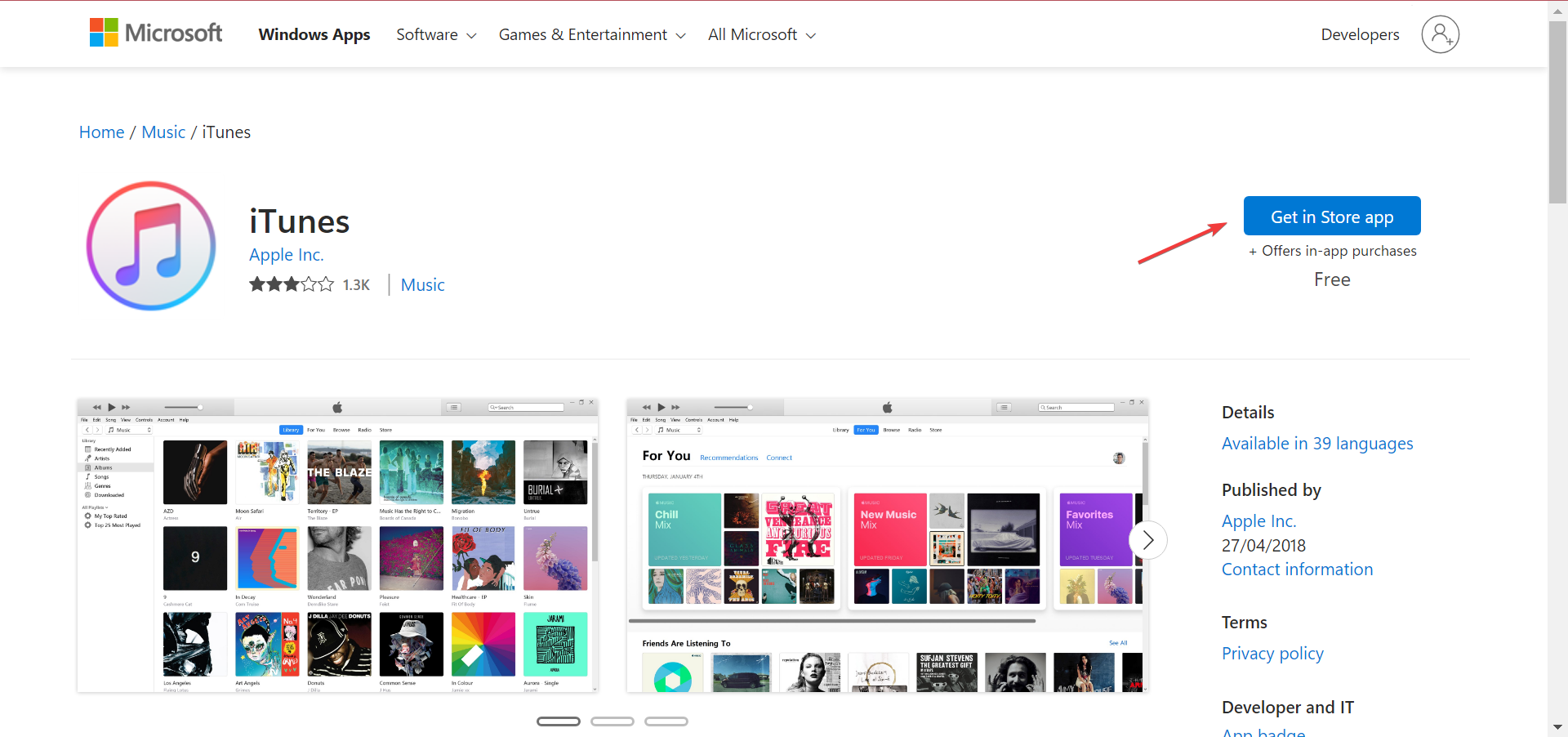Go to Home breadcrumb
The width and height of the screenshot is (1568, 737).
pos(102,132)
